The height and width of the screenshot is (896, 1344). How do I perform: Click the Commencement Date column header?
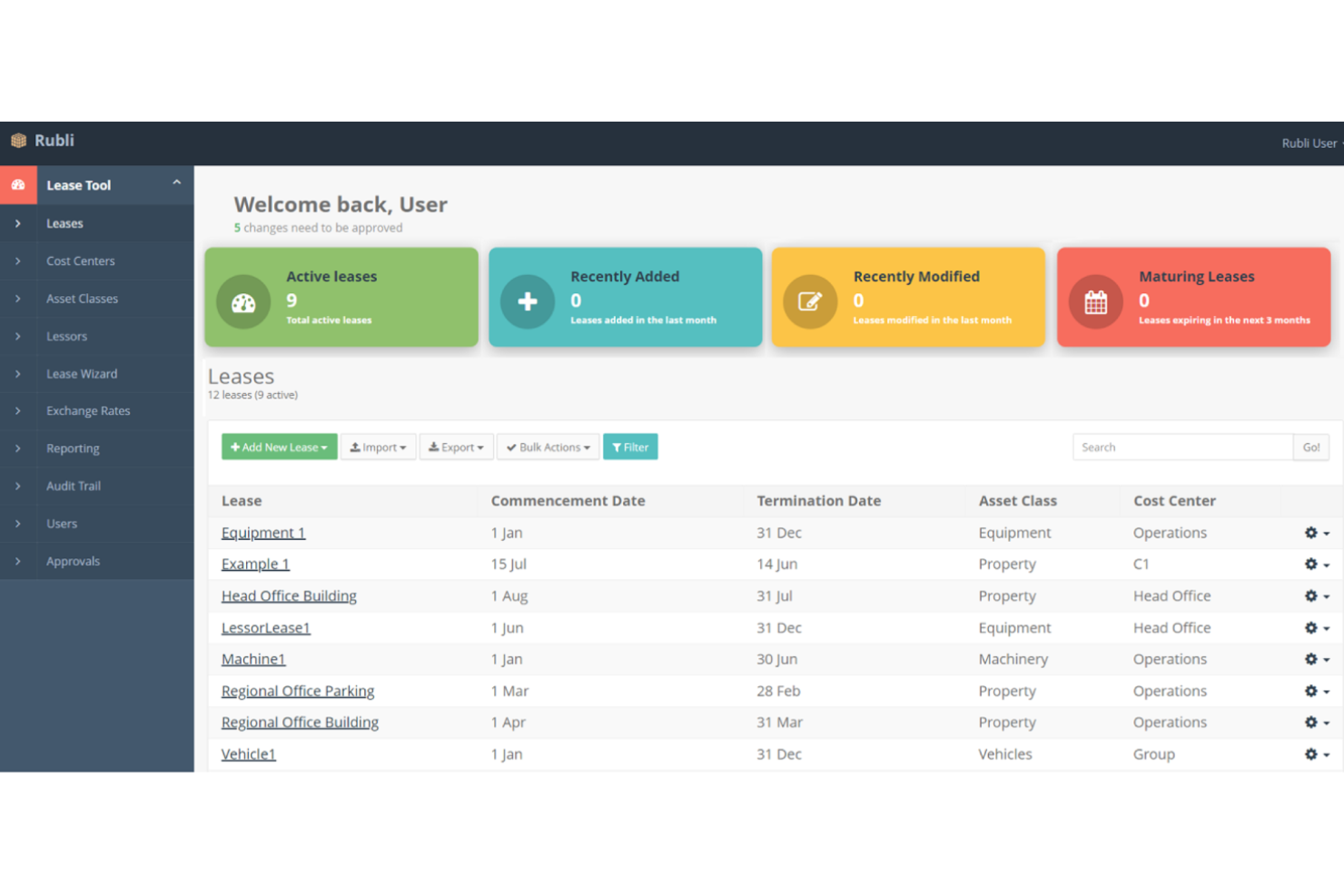pos(568,500)
